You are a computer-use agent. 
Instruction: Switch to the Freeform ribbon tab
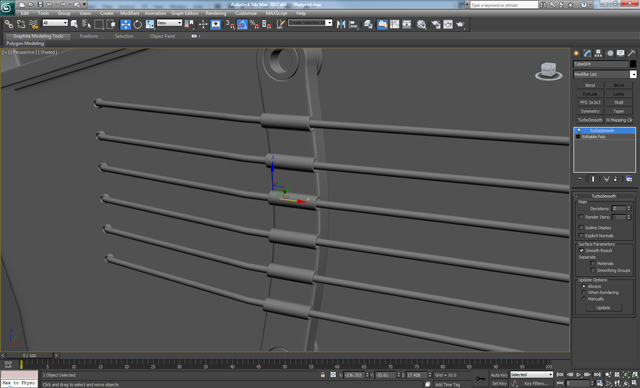pyautogui.click(x=89, y=36)
